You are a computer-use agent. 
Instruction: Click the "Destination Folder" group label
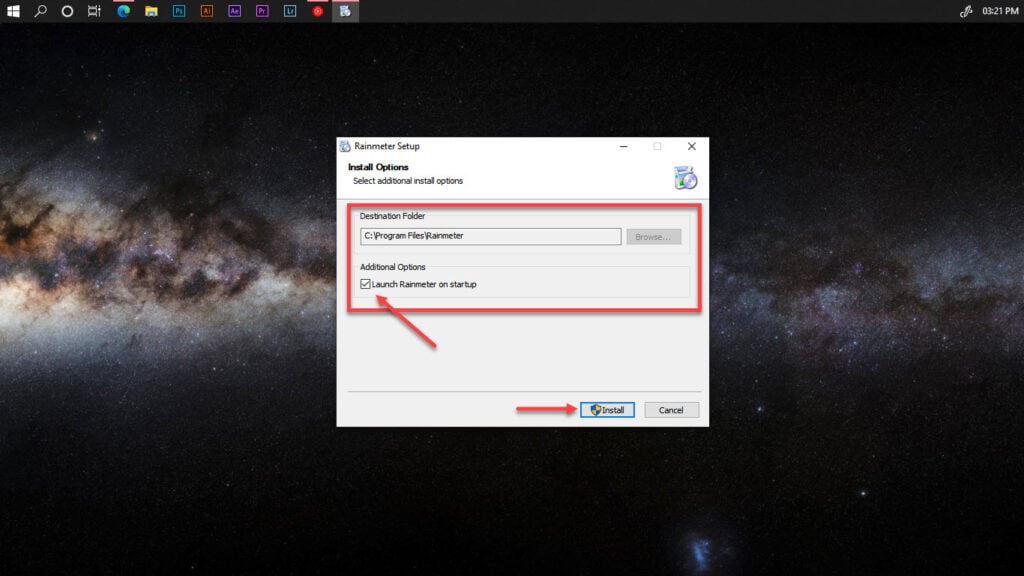point(392,216)
